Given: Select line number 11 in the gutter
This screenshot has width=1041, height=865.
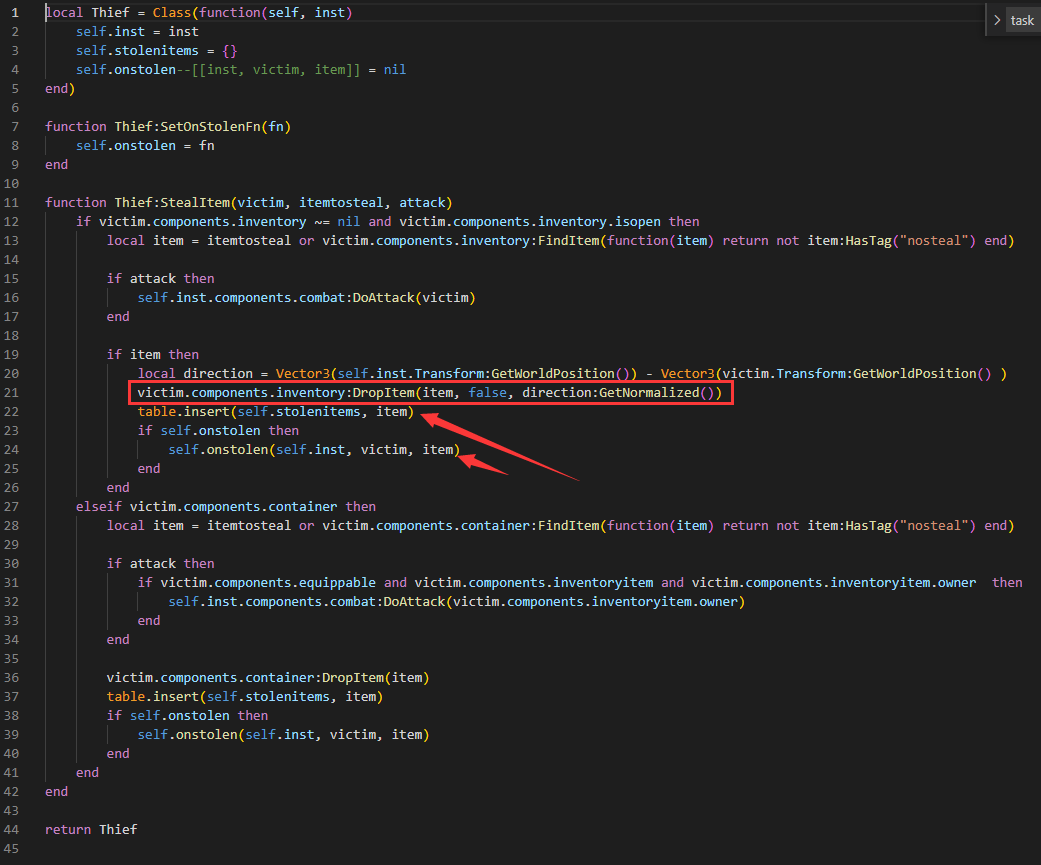Looking at the screenshot, I should click(x=13, y=202).
